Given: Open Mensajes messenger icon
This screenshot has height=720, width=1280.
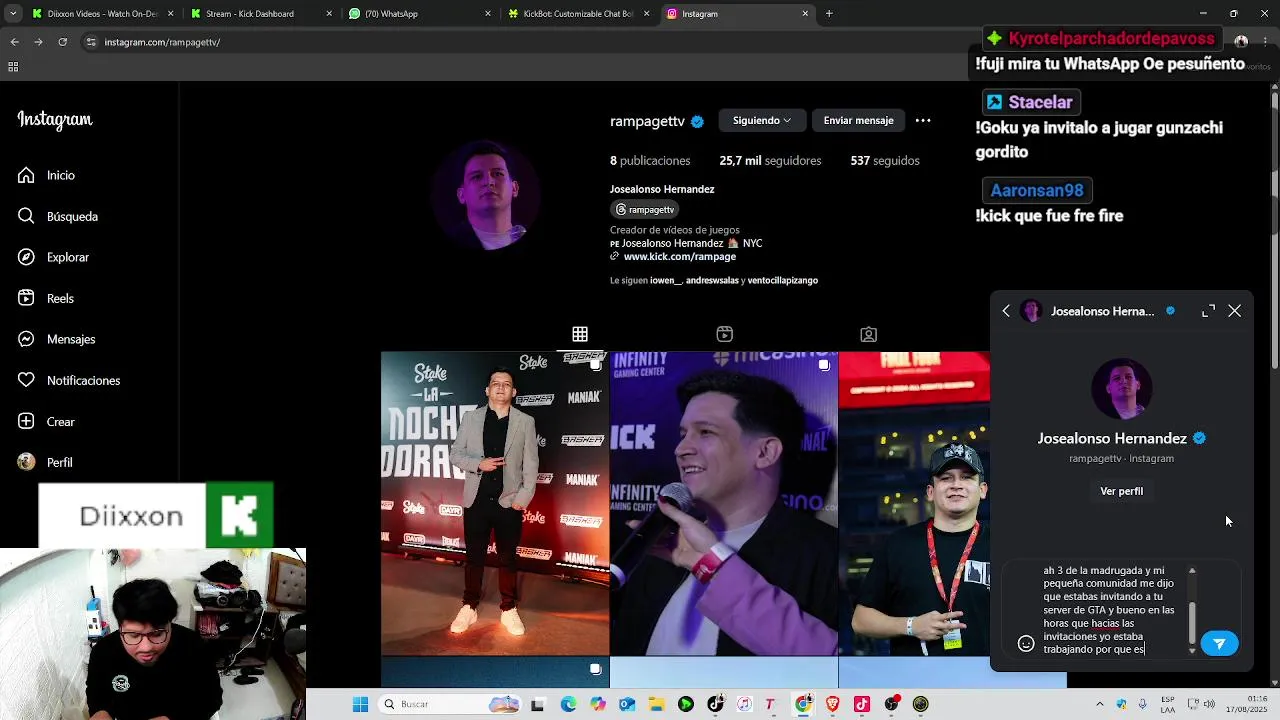Looking at the screenshot, I should coord(27,339).
